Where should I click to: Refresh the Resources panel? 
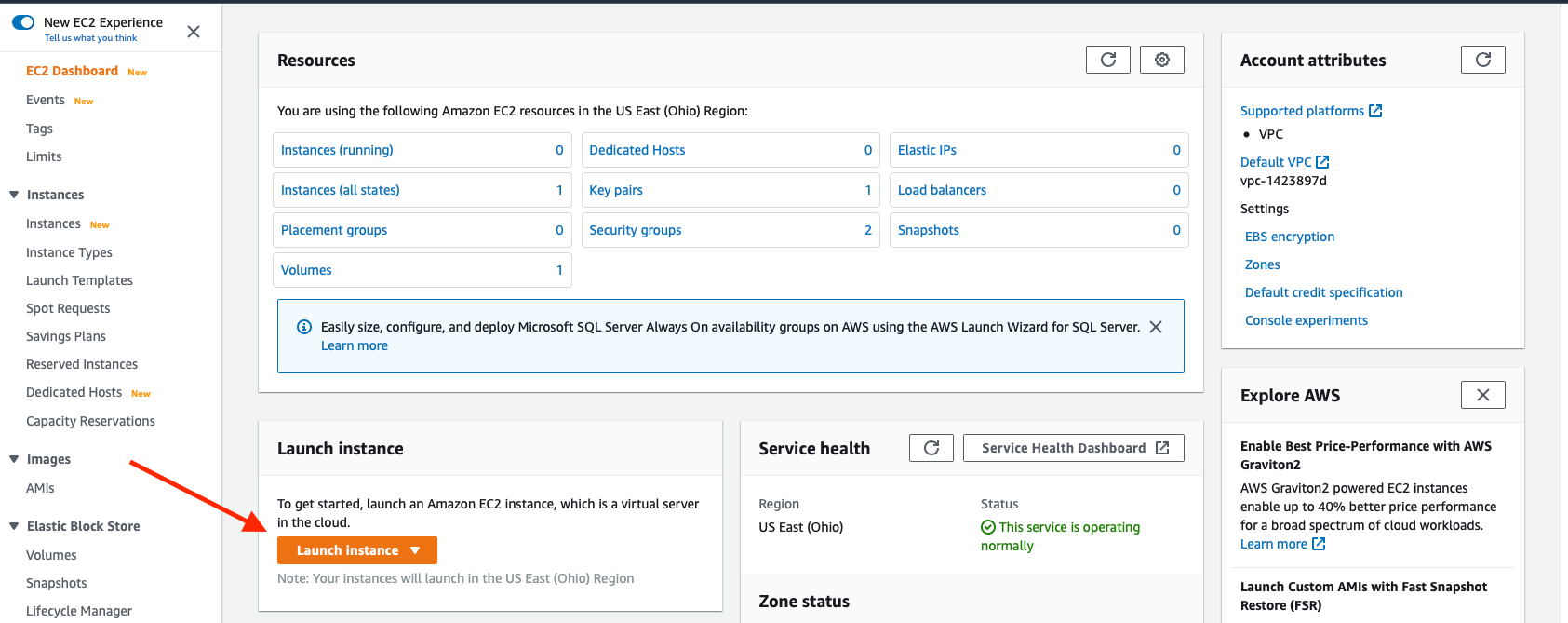pyautogui.click(x=1107, y=60)
